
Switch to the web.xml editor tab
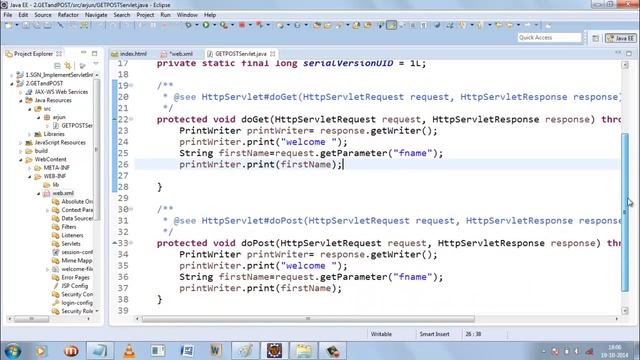coord(178,53)
